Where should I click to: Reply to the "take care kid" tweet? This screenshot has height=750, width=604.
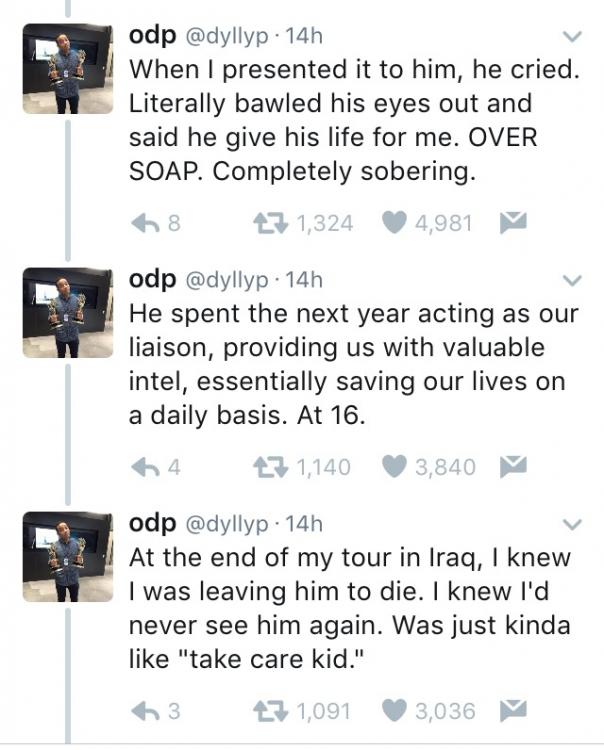pyautogui.click(x=146, y=711)
